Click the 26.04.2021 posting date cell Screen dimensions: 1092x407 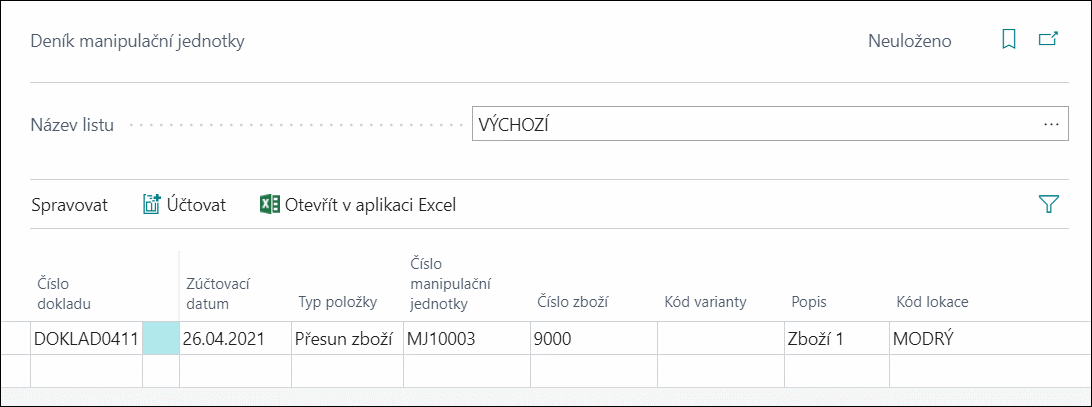(x=234, y=338)
